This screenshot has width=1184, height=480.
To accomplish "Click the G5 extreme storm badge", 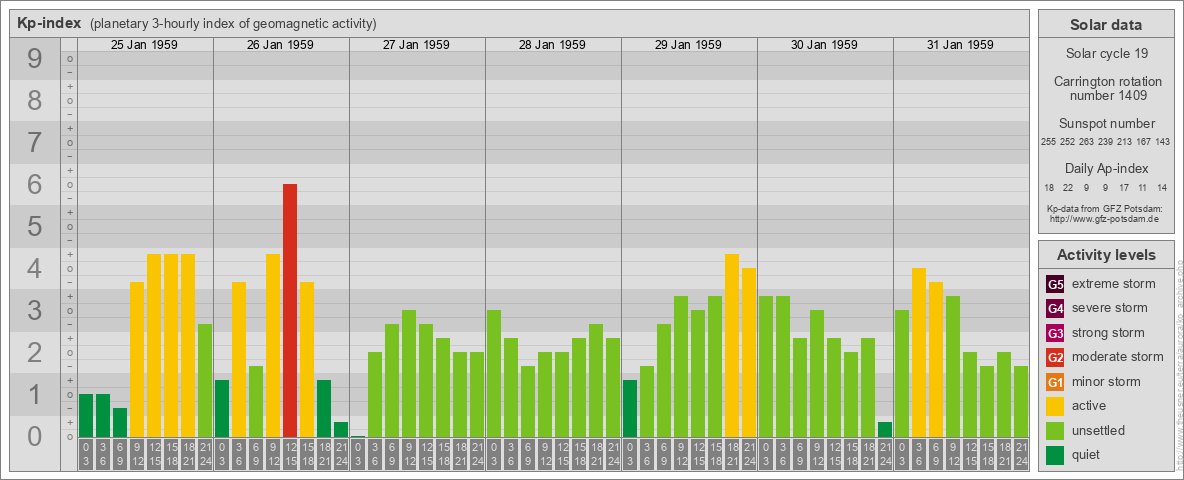I will point(1055,285).
